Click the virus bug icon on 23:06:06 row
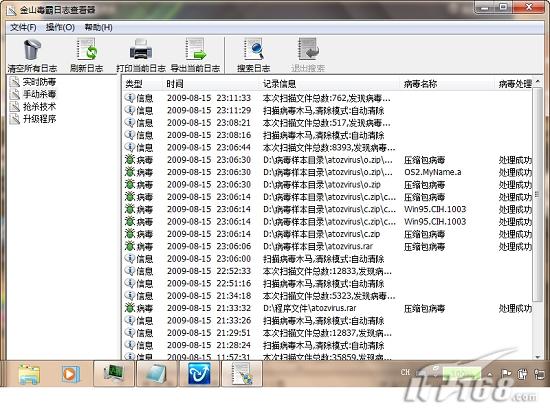Screen dimensions: 550x412 pos(130,246)
